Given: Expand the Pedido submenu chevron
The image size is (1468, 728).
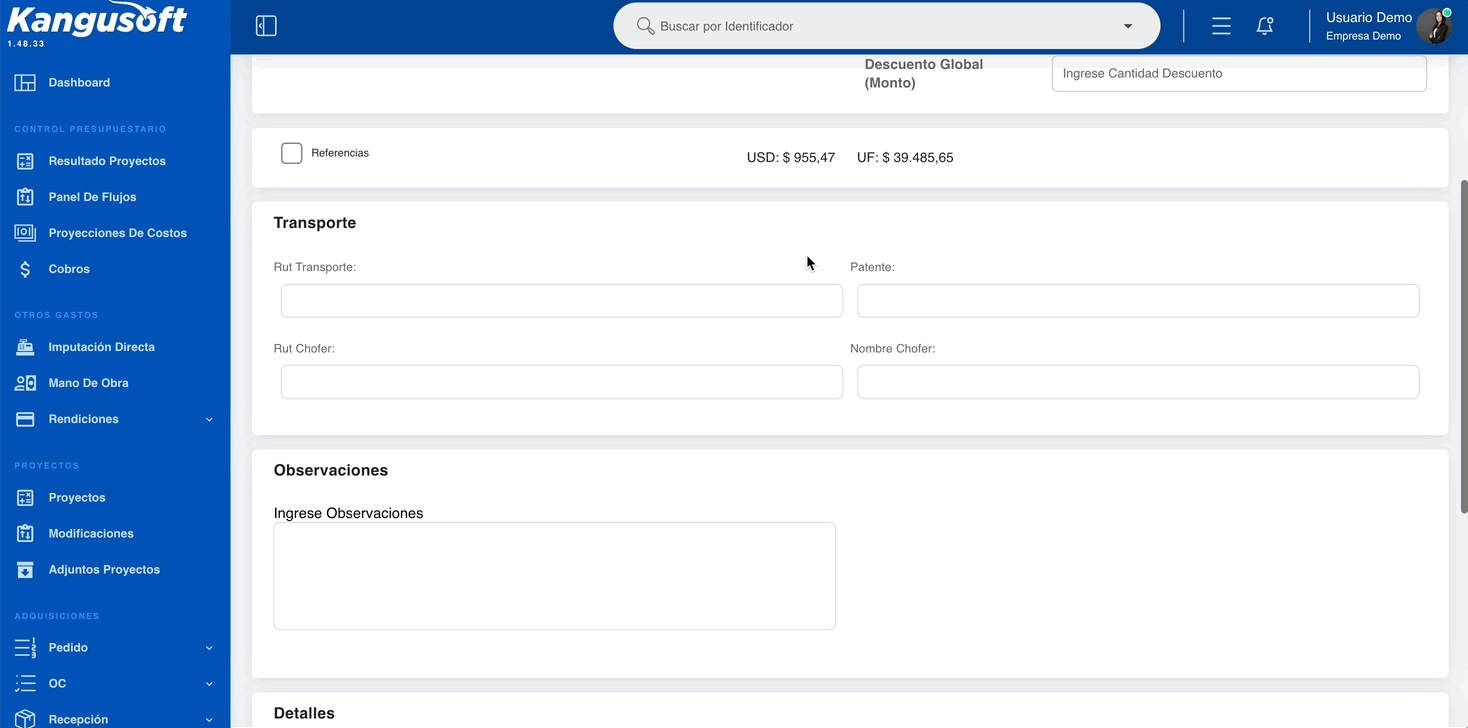Looking at the screenshot, I should (209, 648).
